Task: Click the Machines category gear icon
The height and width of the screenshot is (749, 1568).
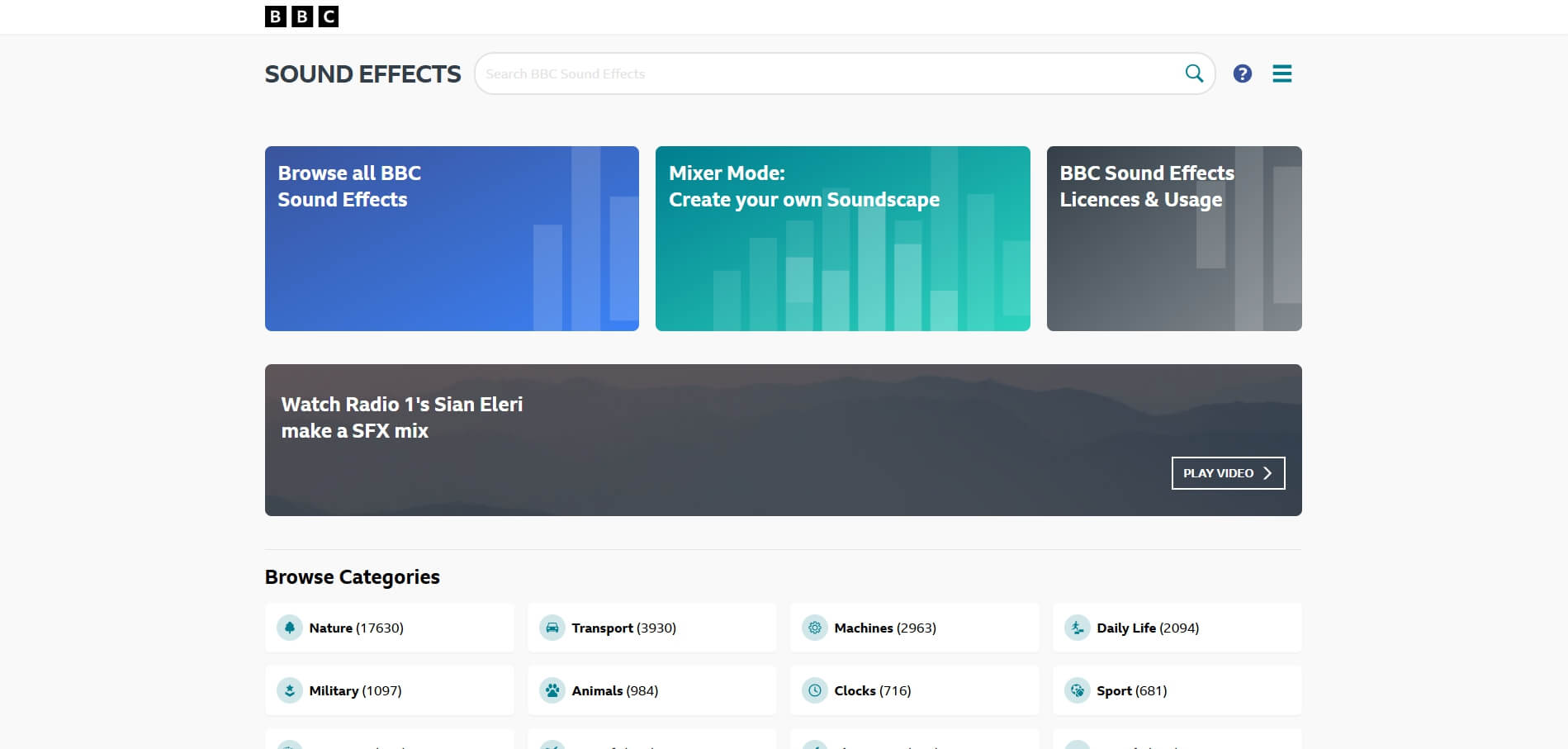Action: pyautogui.click(x=815, y=628)
